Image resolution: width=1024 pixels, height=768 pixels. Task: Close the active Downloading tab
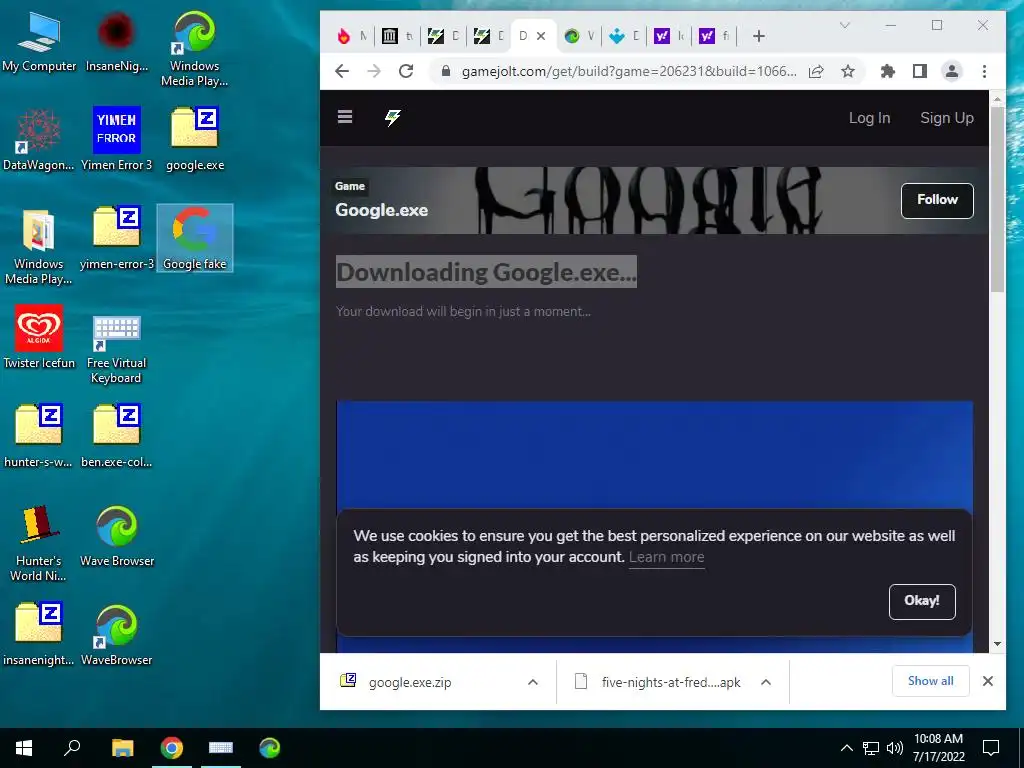pos(541,37)
